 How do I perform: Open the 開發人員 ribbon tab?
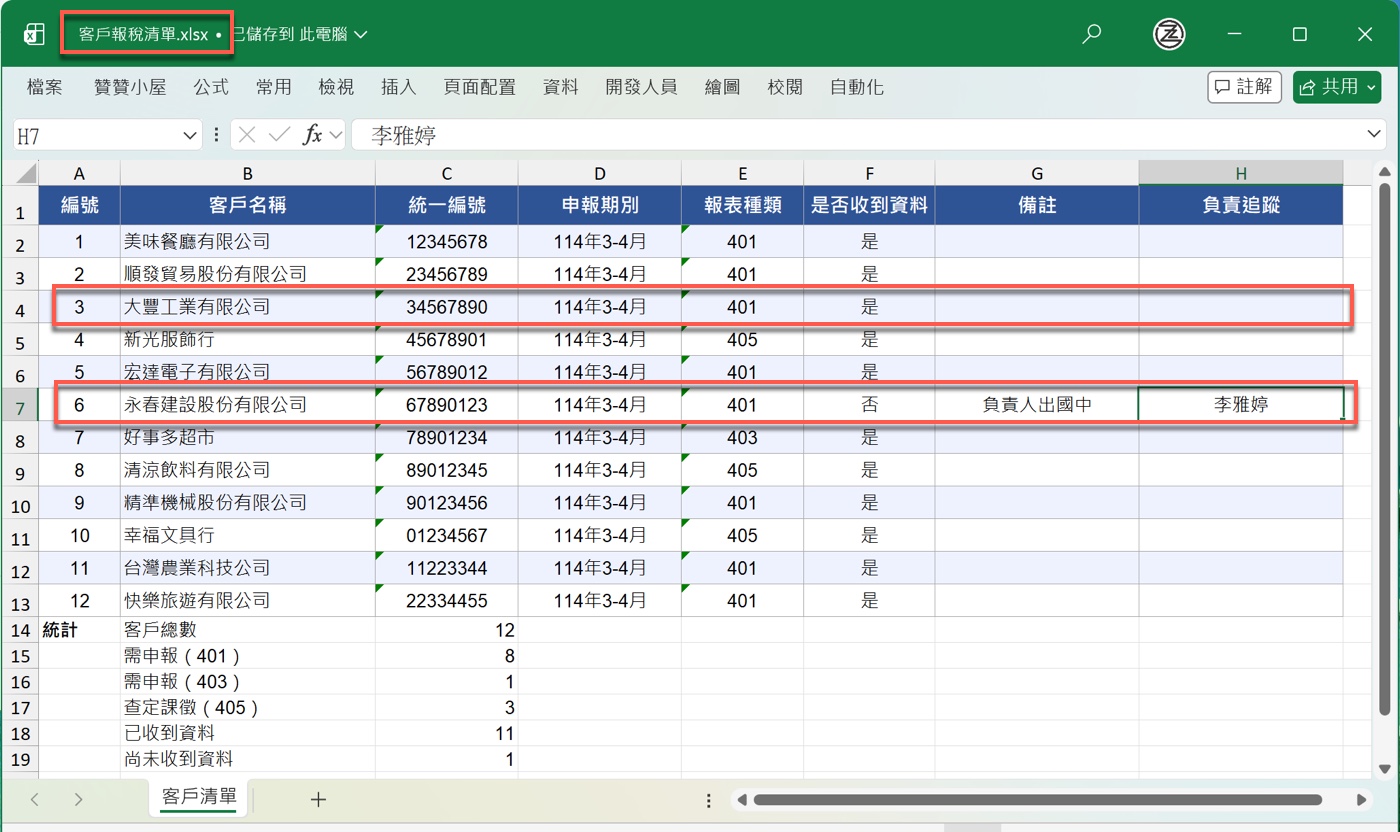click(641, 87)
